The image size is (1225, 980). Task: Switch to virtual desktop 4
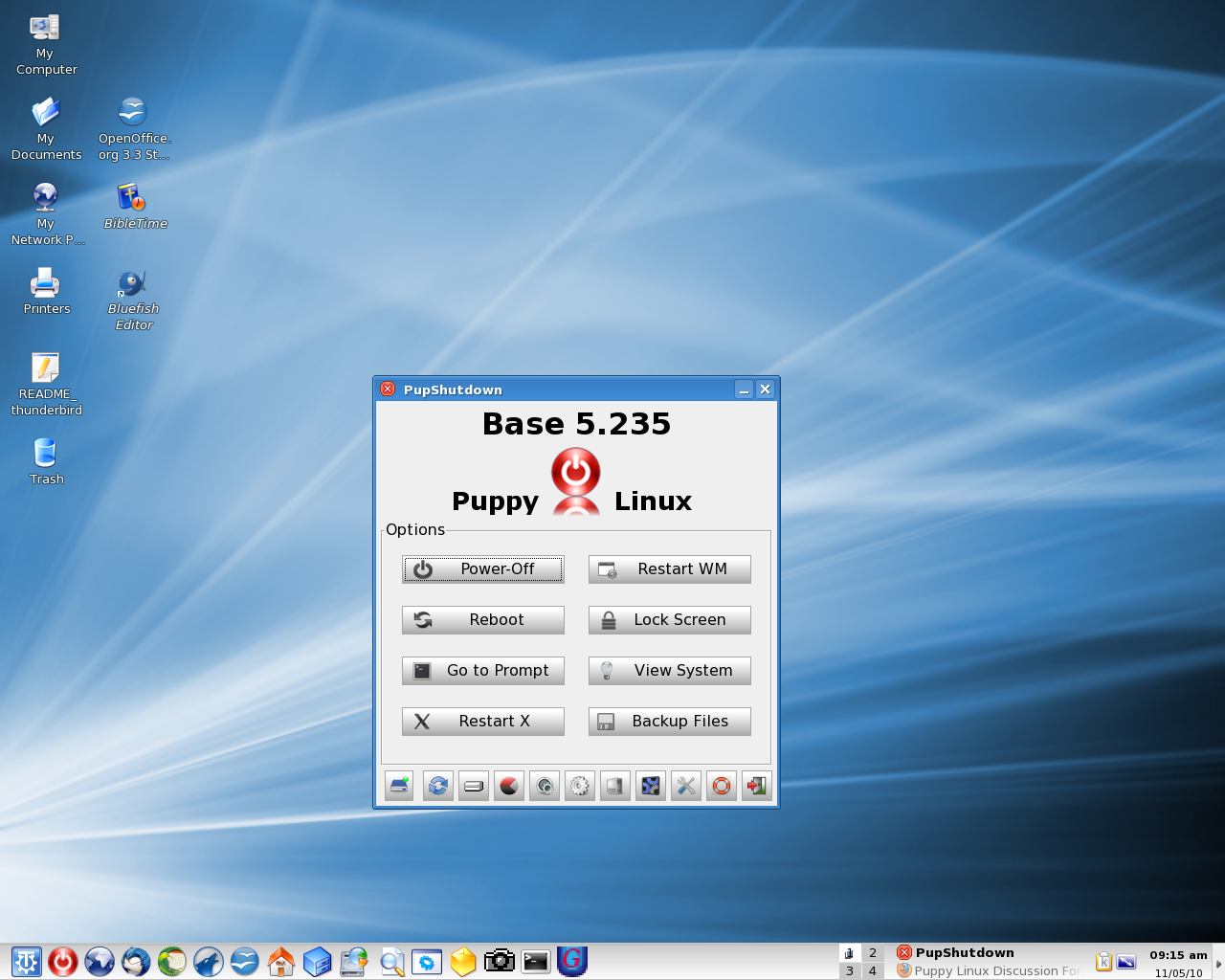[x=872, y=970]
